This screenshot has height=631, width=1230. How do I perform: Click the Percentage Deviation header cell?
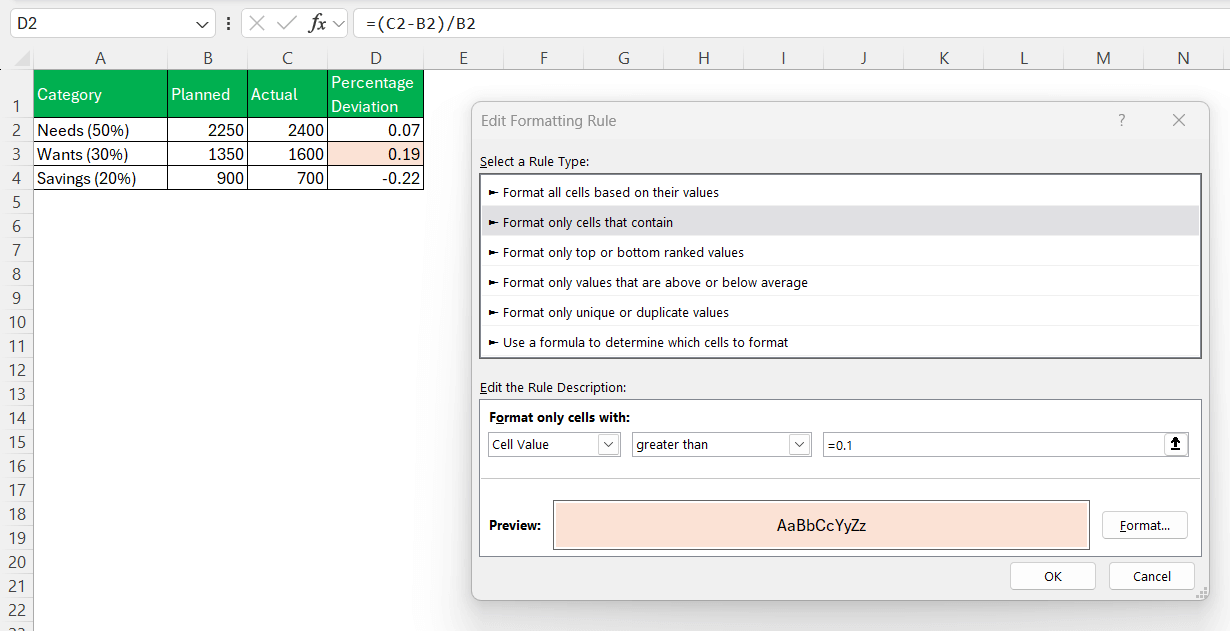[375, 94]
